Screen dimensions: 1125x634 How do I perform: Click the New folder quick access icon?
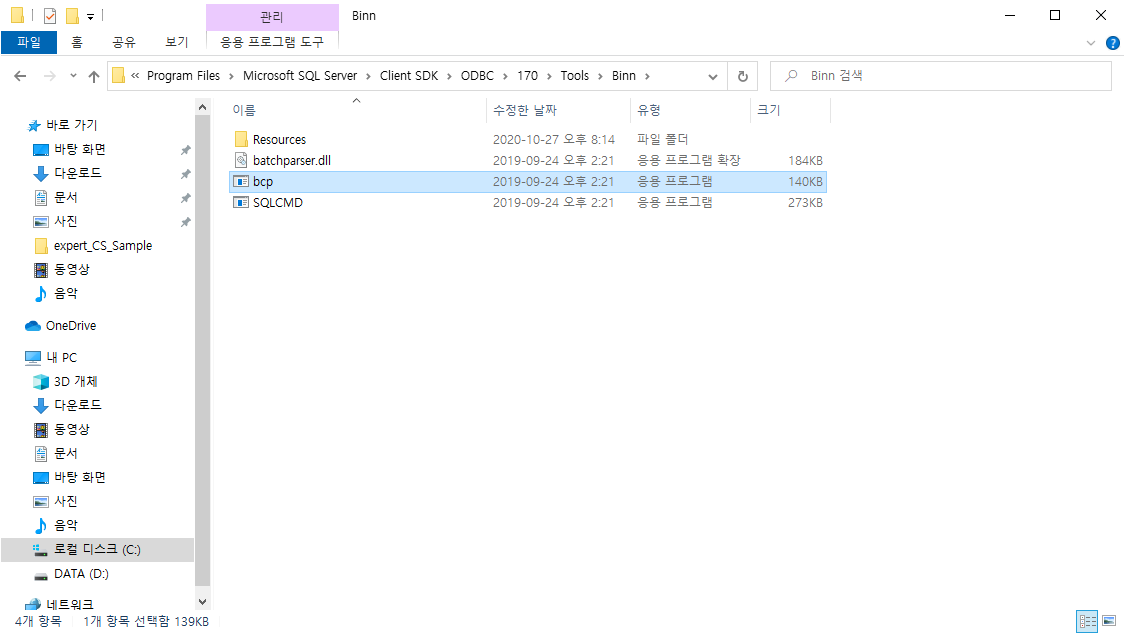(x=72, y=15)
